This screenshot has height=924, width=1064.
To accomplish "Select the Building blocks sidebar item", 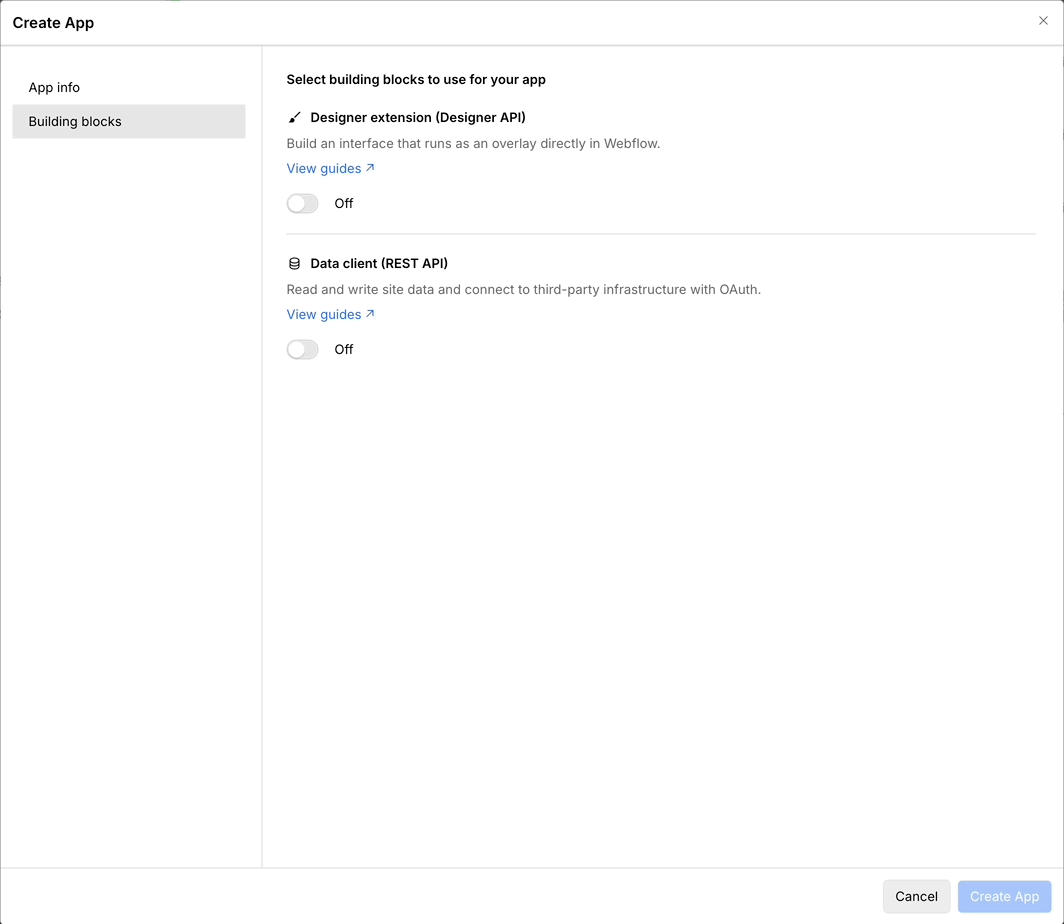I will (75, 121).
